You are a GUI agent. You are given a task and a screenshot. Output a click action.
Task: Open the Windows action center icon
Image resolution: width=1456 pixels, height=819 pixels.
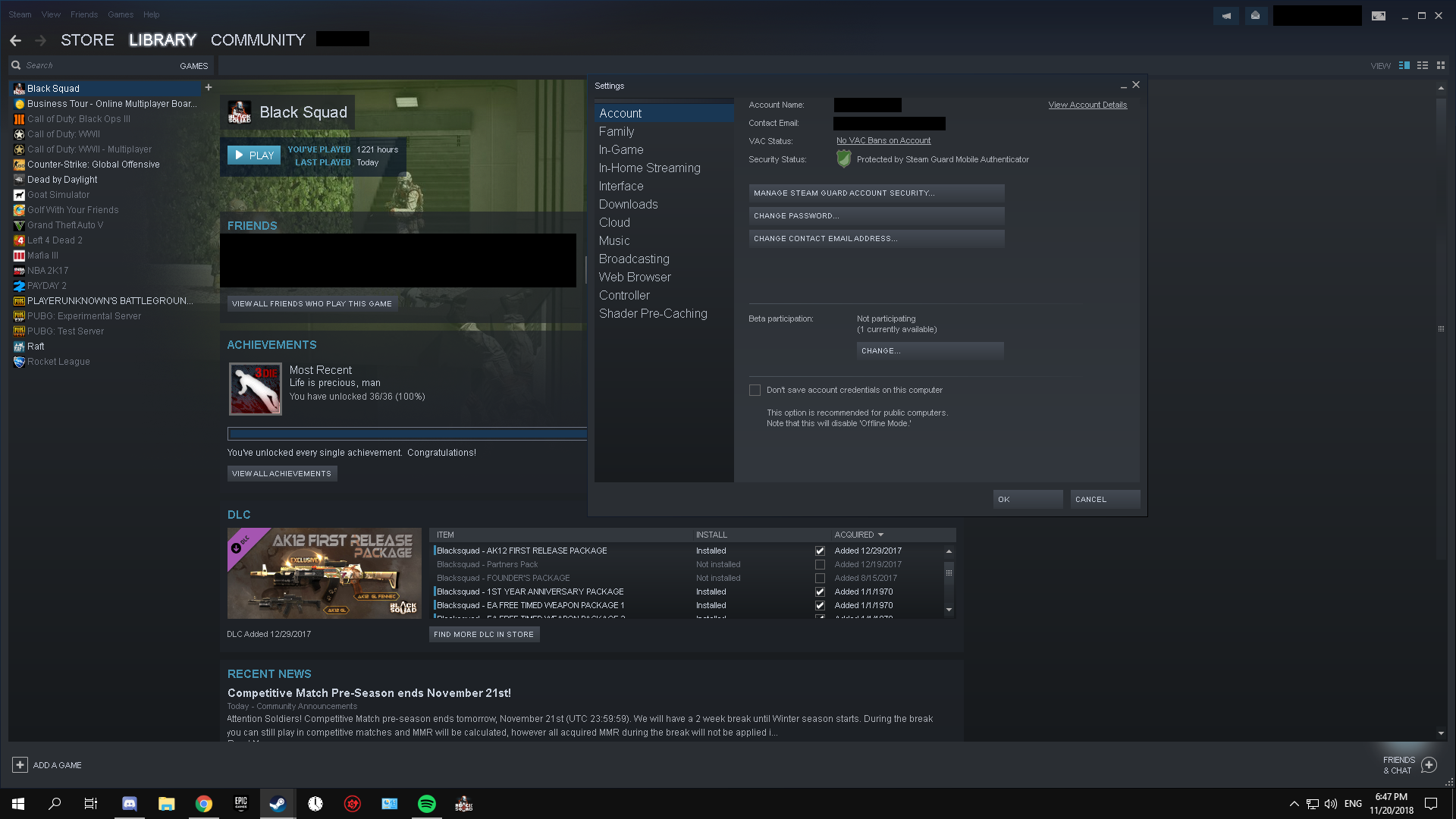(1431, 804)
